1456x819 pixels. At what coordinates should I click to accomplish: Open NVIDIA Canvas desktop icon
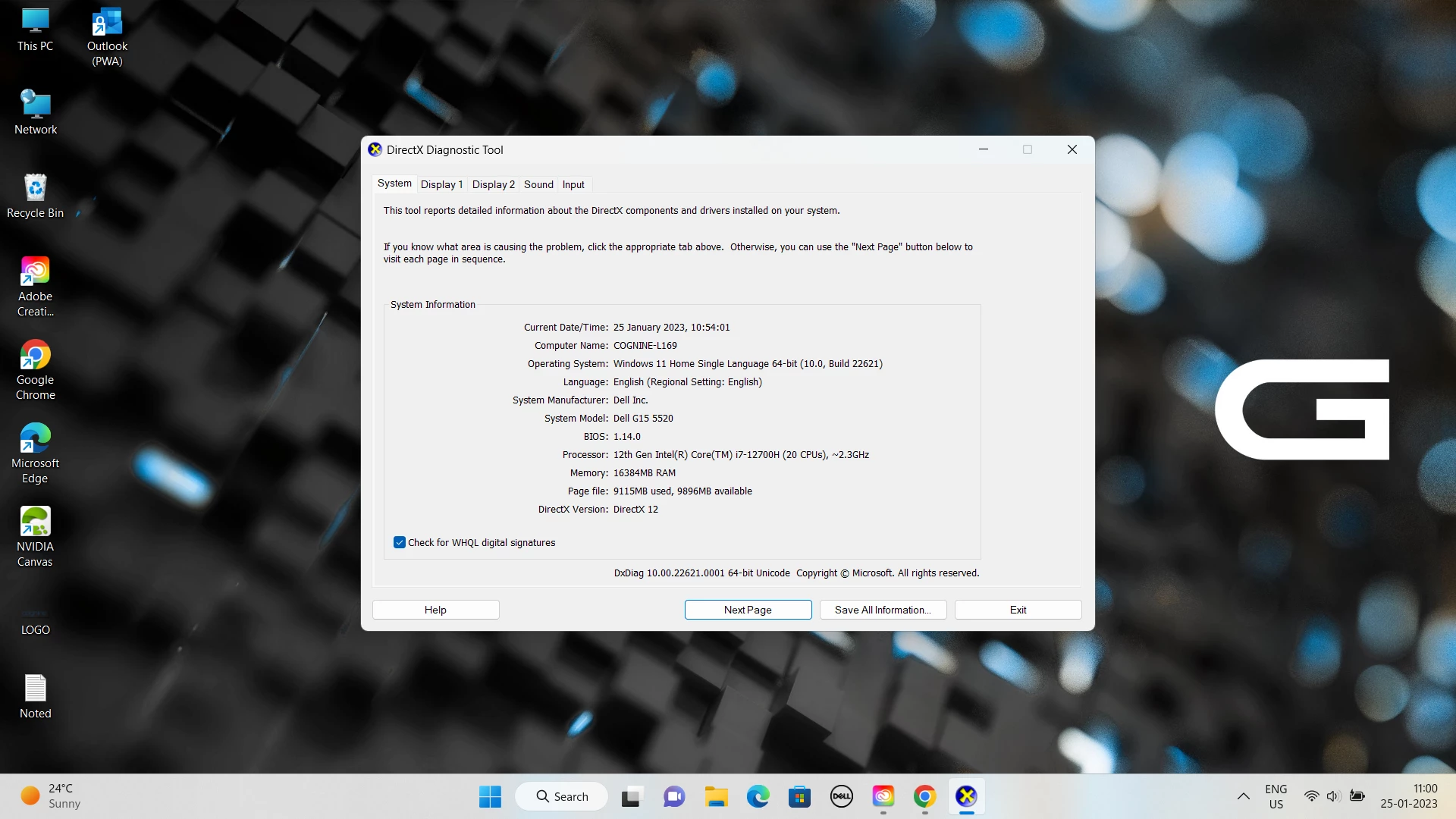[35, 522]
